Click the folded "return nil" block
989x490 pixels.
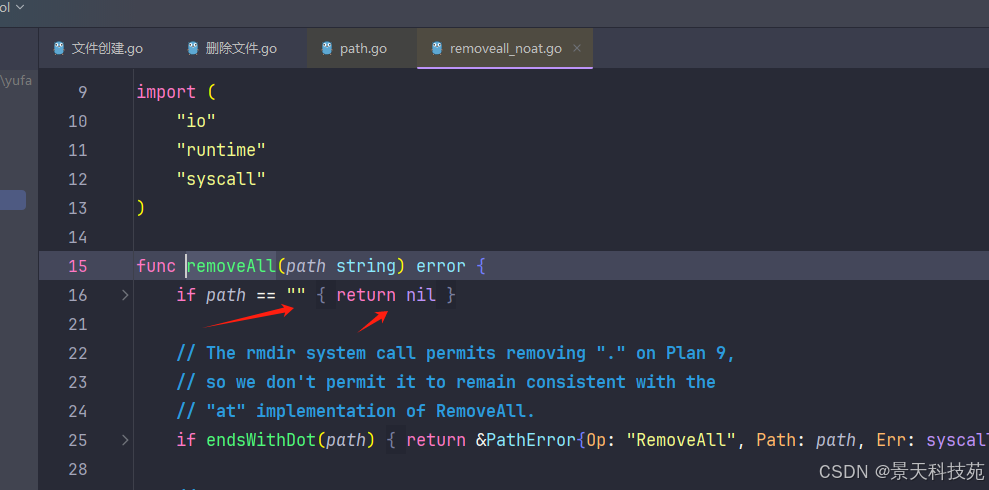click(386, 295)
